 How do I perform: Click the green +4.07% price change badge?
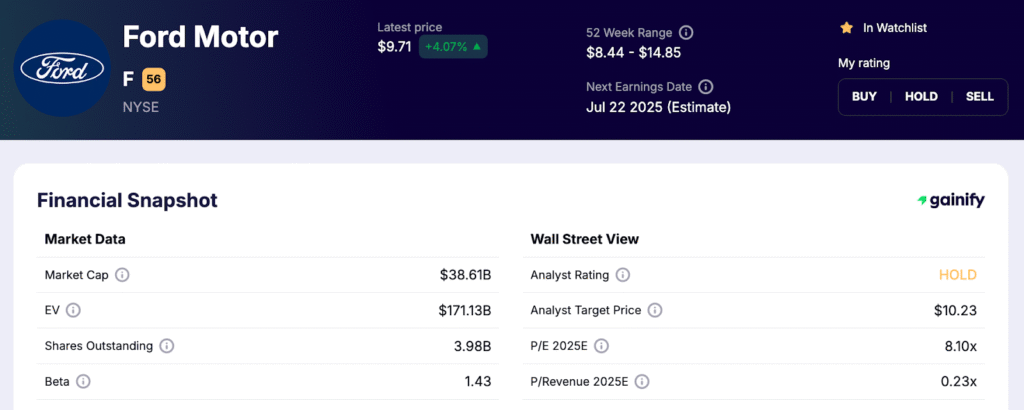pyautogui.click(x=453, y=46)
